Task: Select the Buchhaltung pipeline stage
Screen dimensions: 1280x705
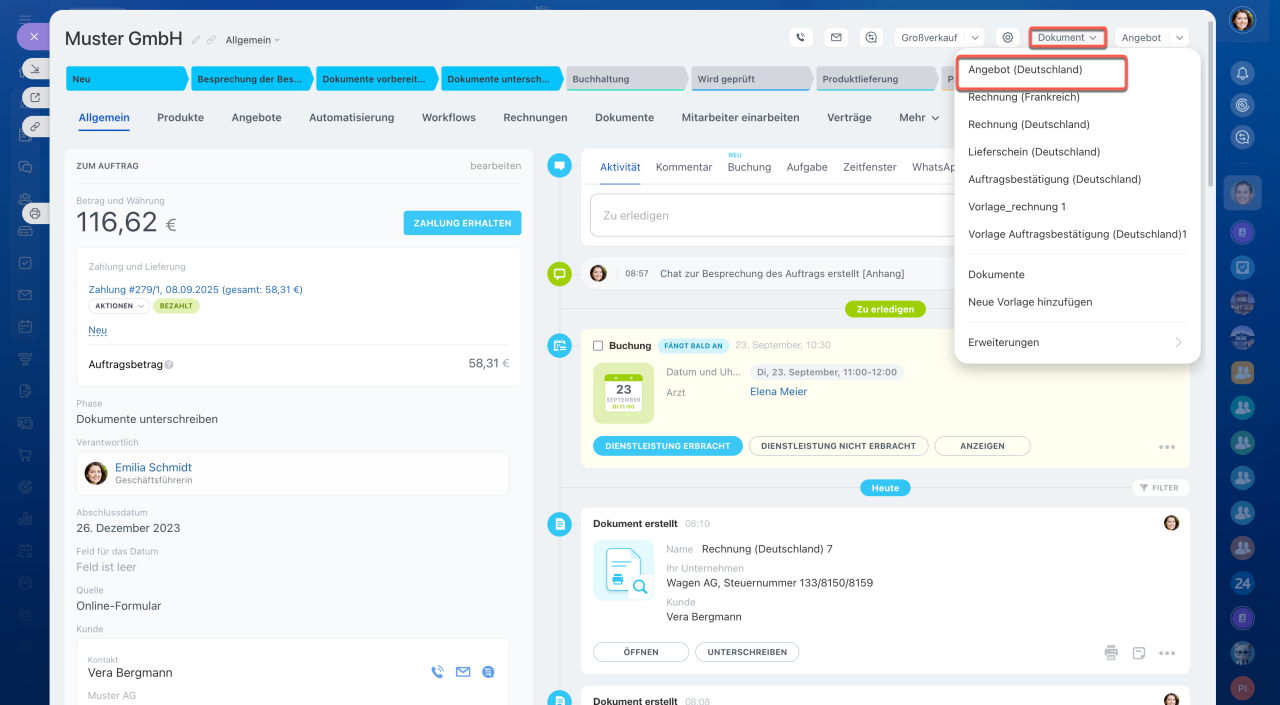Action: click(626, 79)
